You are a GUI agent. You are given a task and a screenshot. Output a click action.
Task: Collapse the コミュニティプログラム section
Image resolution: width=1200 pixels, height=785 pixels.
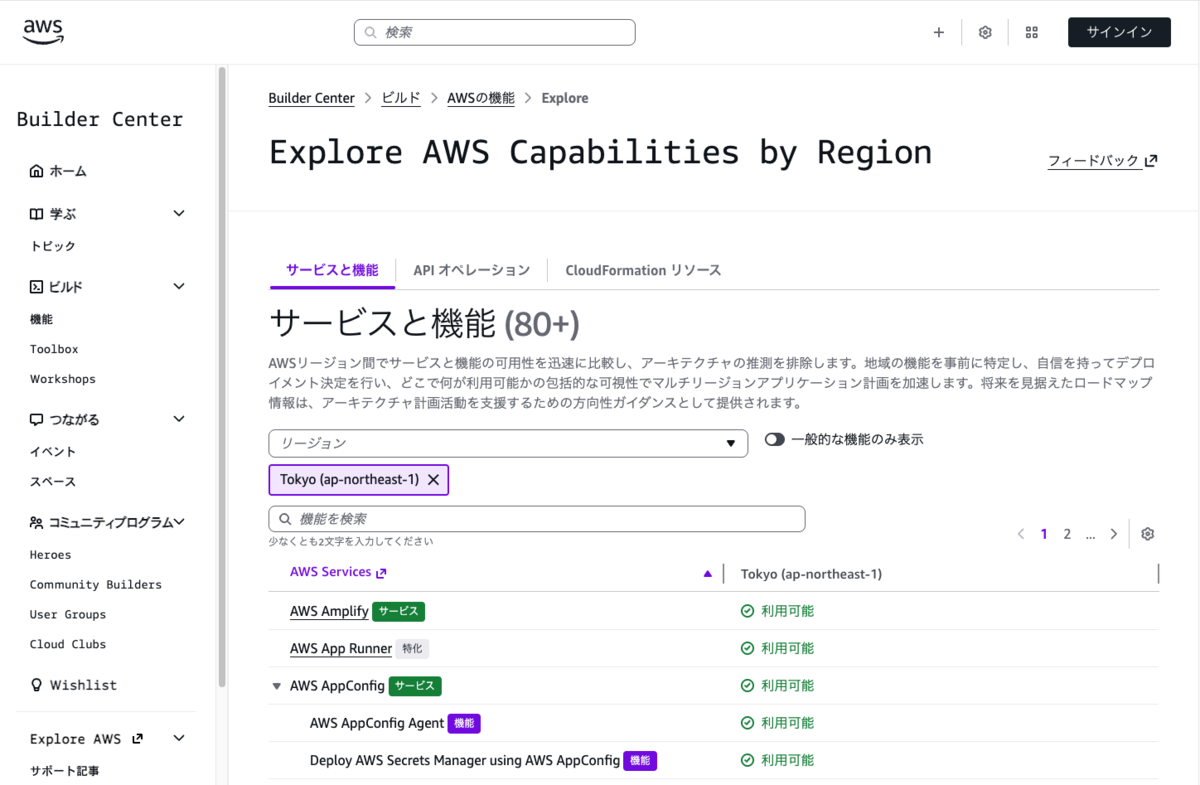[x=180, y=522]
